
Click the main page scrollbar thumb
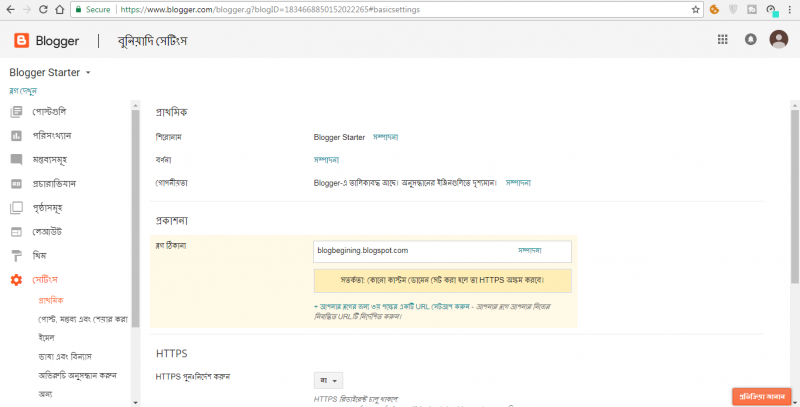coord(794,197)
